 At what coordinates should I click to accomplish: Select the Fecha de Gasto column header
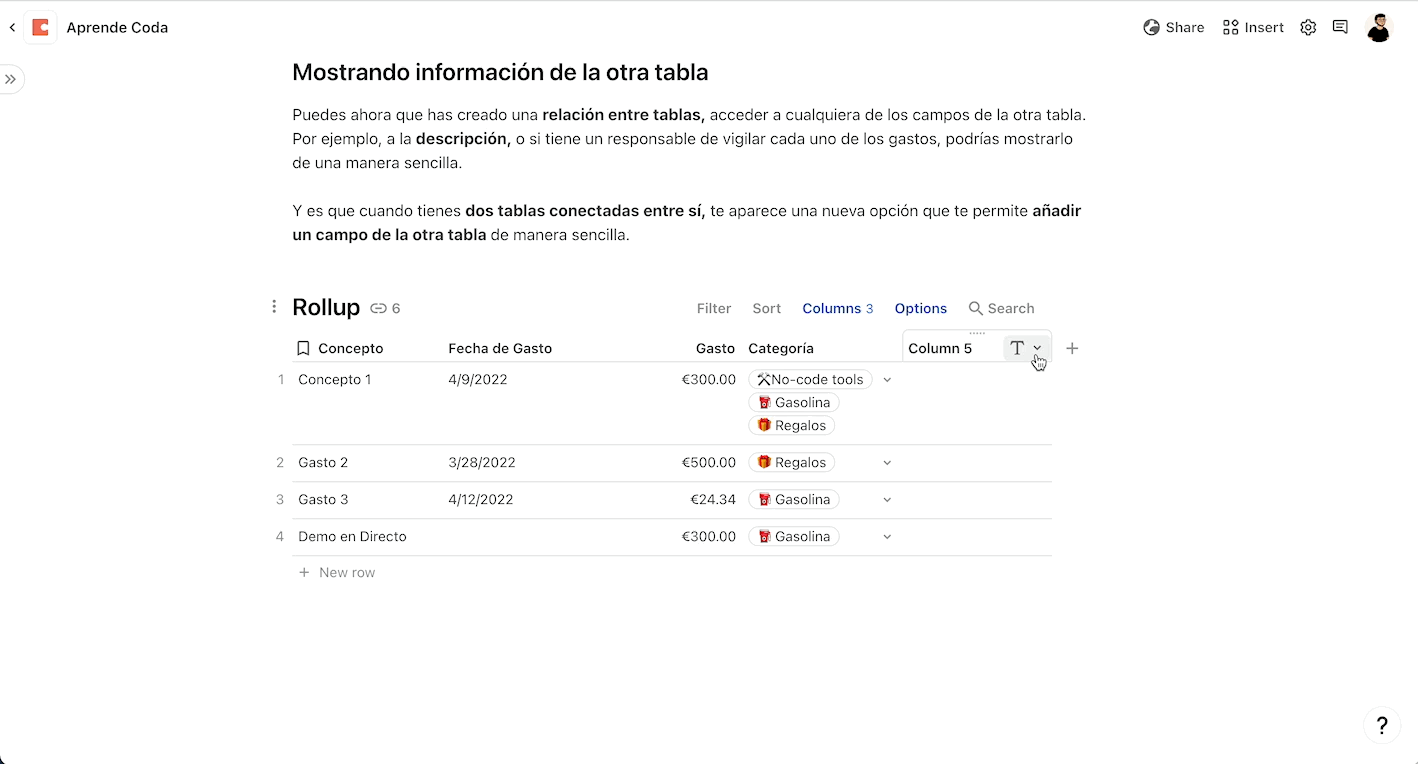tap(500, 348)
